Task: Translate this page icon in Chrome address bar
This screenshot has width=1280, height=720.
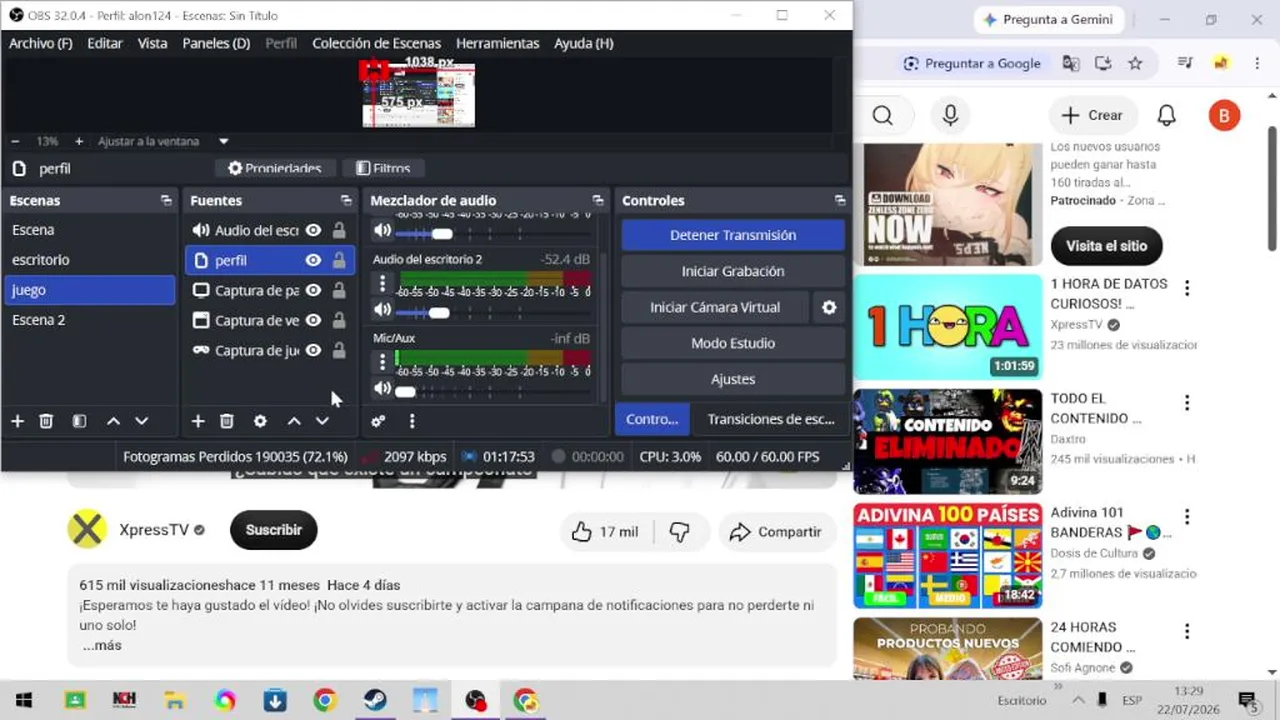Action: [1071, 63]
